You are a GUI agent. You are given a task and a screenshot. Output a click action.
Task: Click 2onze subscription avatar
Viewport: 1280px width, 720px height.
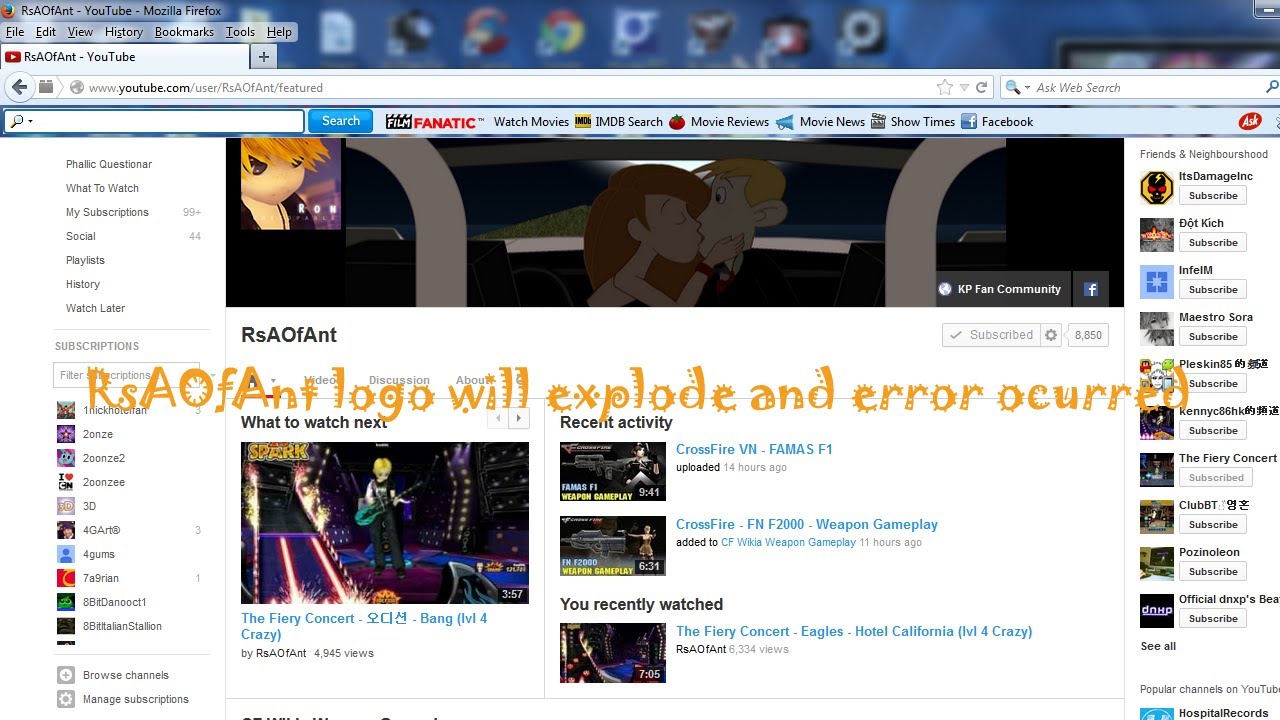click(x=65, y=434)
